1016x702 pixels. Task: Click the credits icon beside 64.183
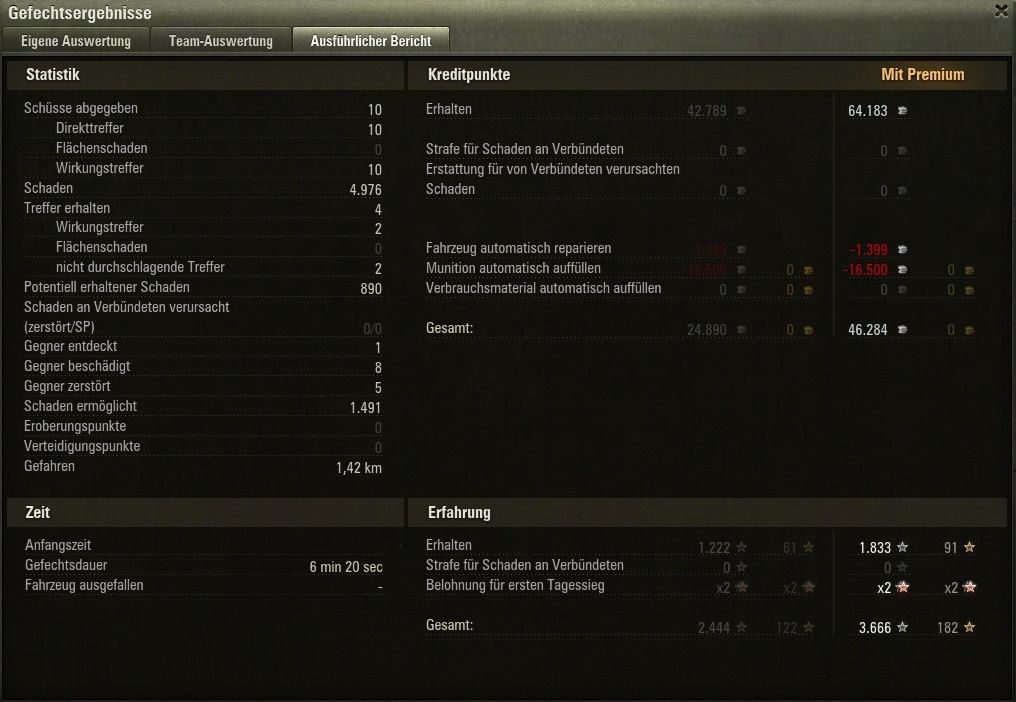coord(902,111)
